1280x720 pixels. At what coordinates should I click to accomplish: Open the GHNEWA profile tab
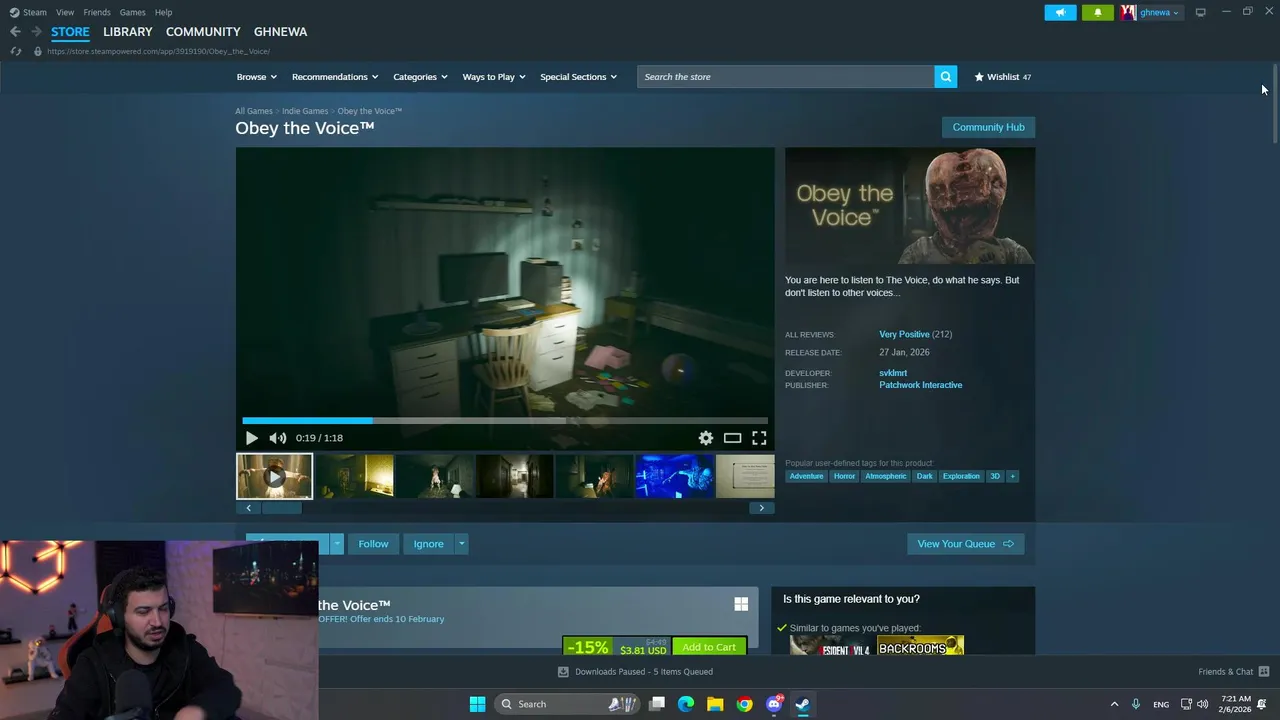click(281, 32)
